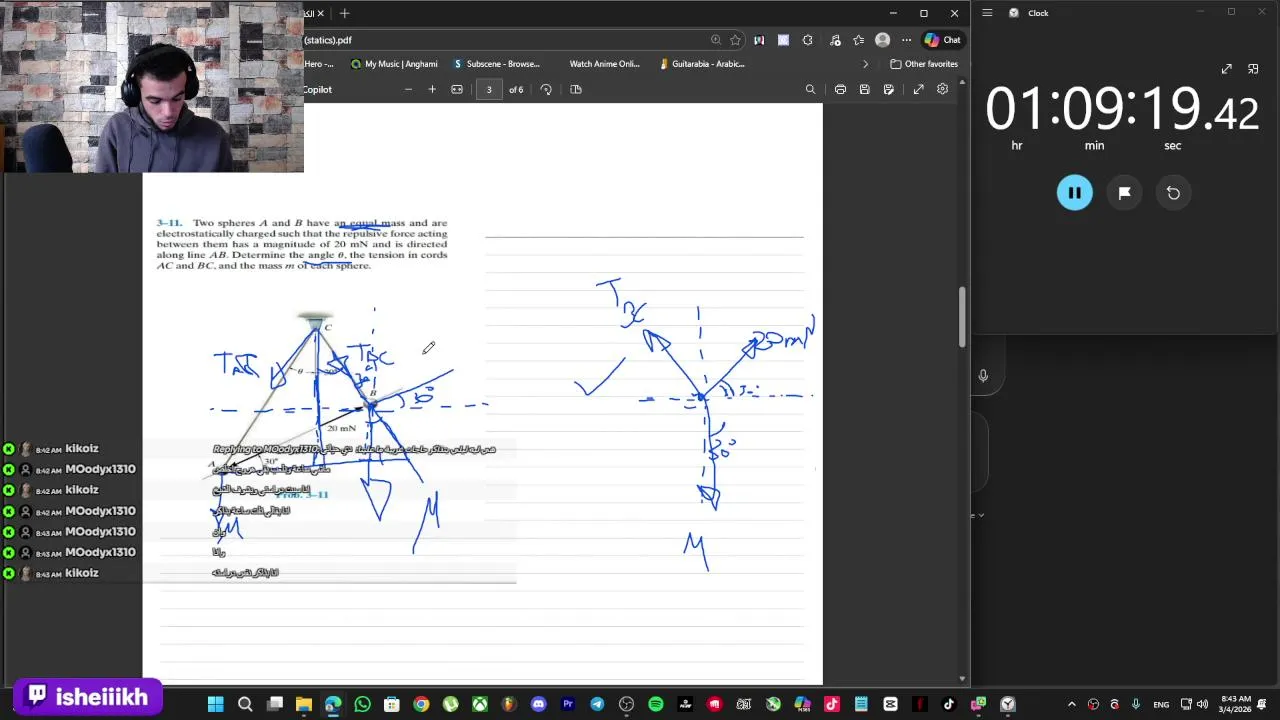Keep the Clock stopwatch on top
1280x720 pixels.
[1253, 69]
